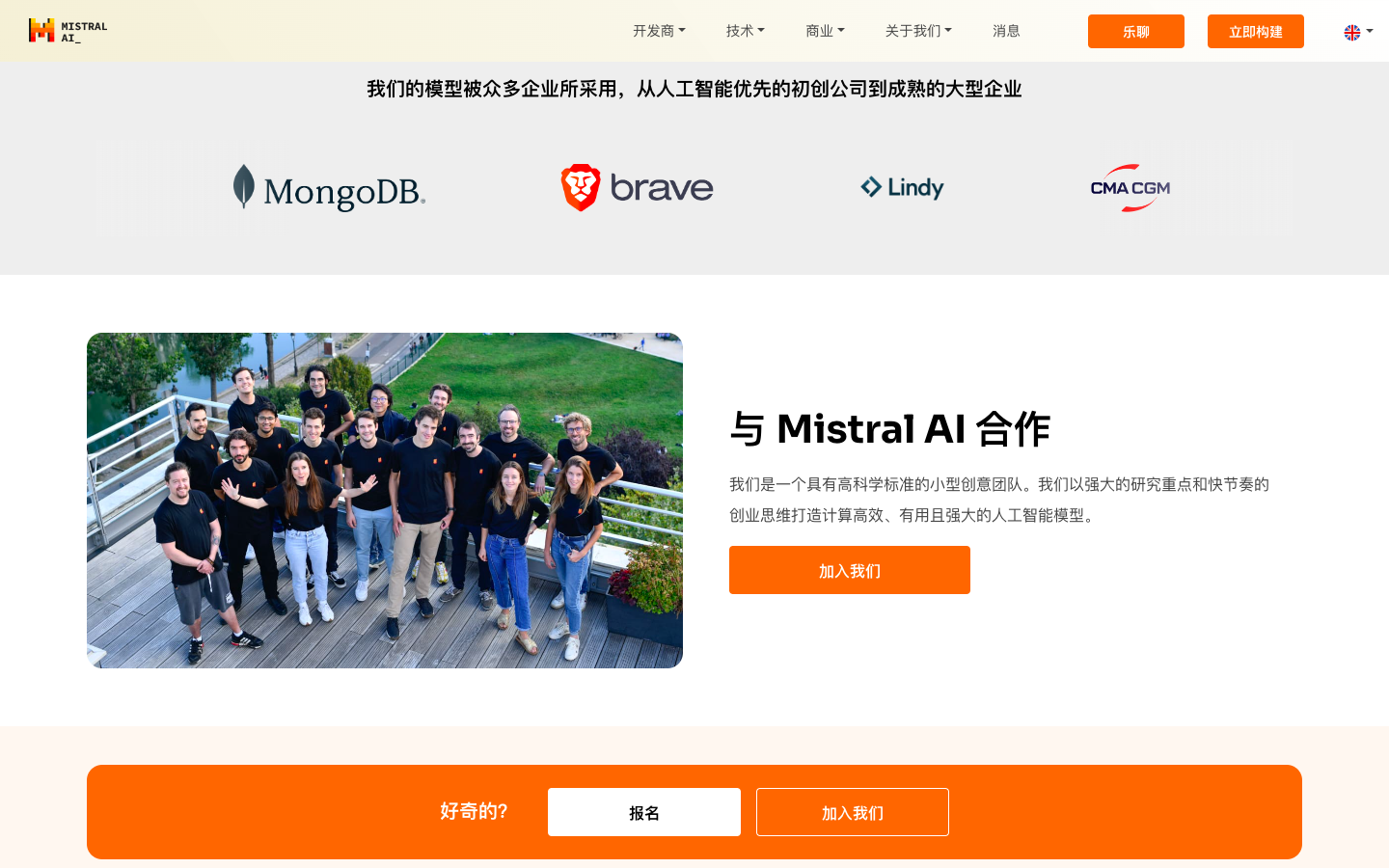Screen dimensions: 1389x868
Task: Select the Lindy logo
Action: coord(902,187)
